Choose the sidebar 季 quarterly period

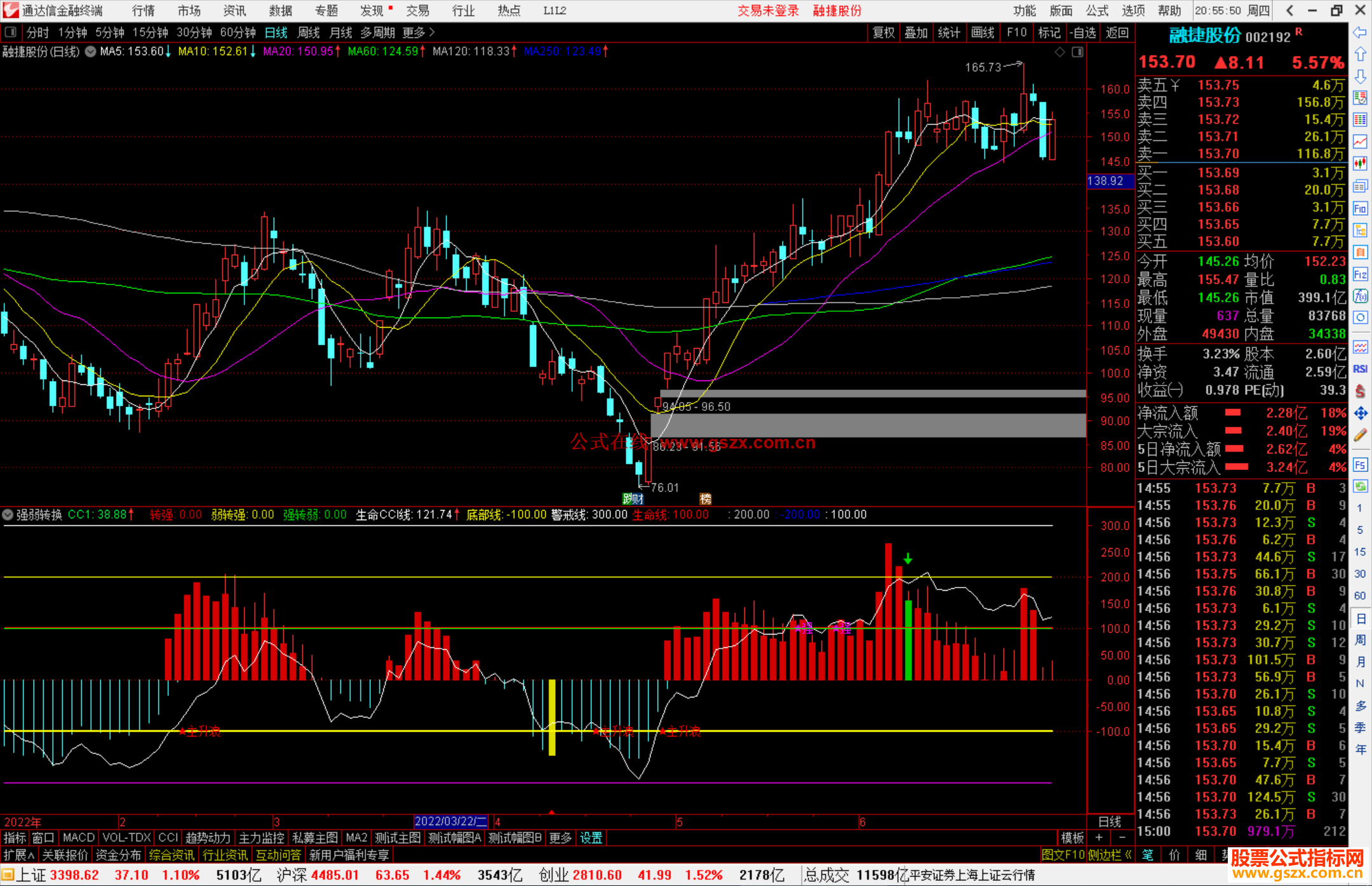[1361, 727]
